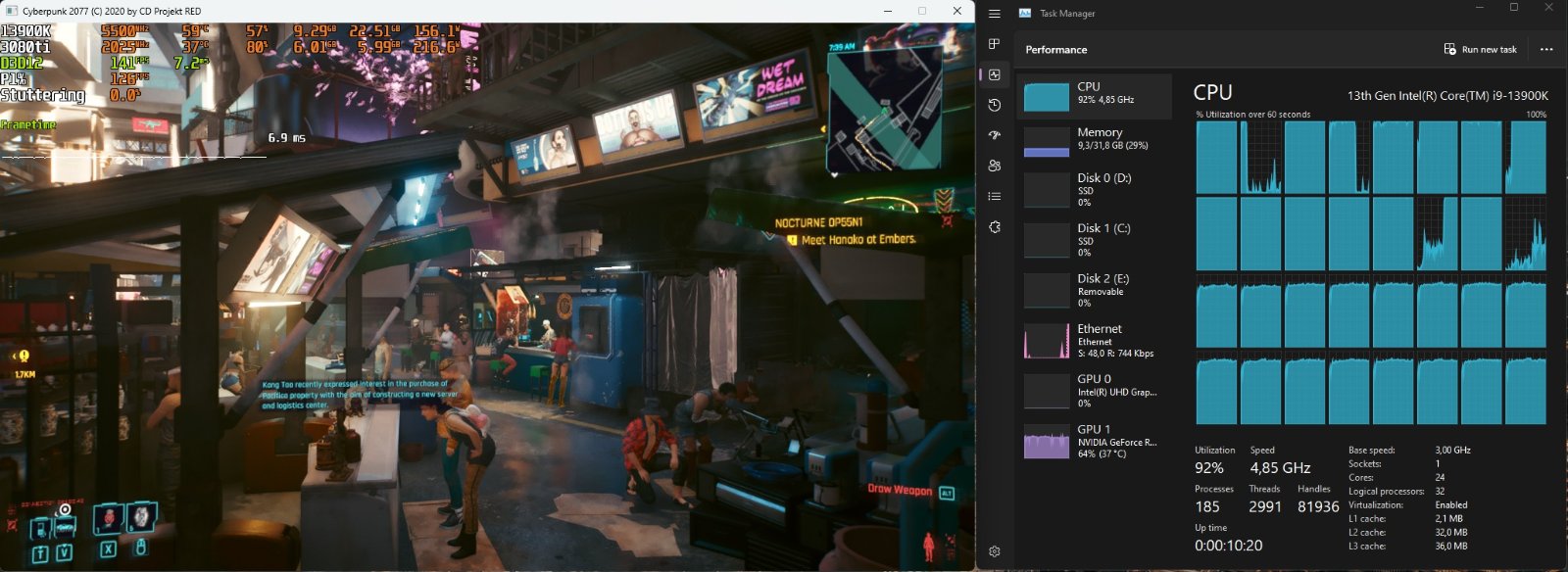
Task: Select Ethernet in the performance list
Action: (x=1095, y=341)
